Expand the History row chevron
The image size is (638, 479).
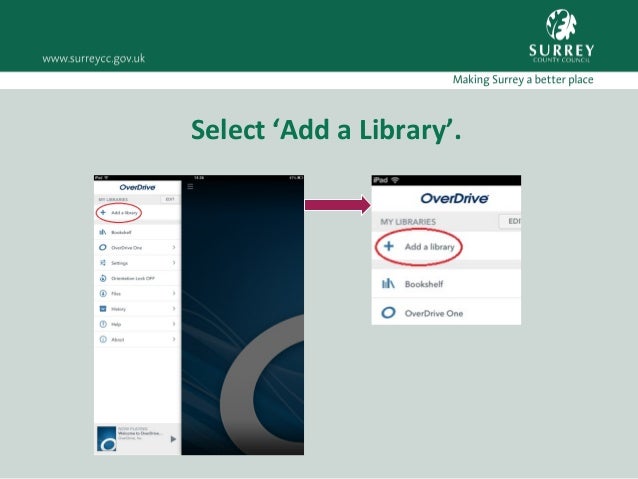pos(174,309)
